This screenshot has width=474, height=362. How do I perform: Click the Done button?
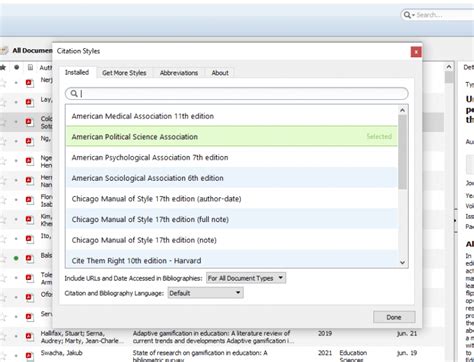point(394,317)
